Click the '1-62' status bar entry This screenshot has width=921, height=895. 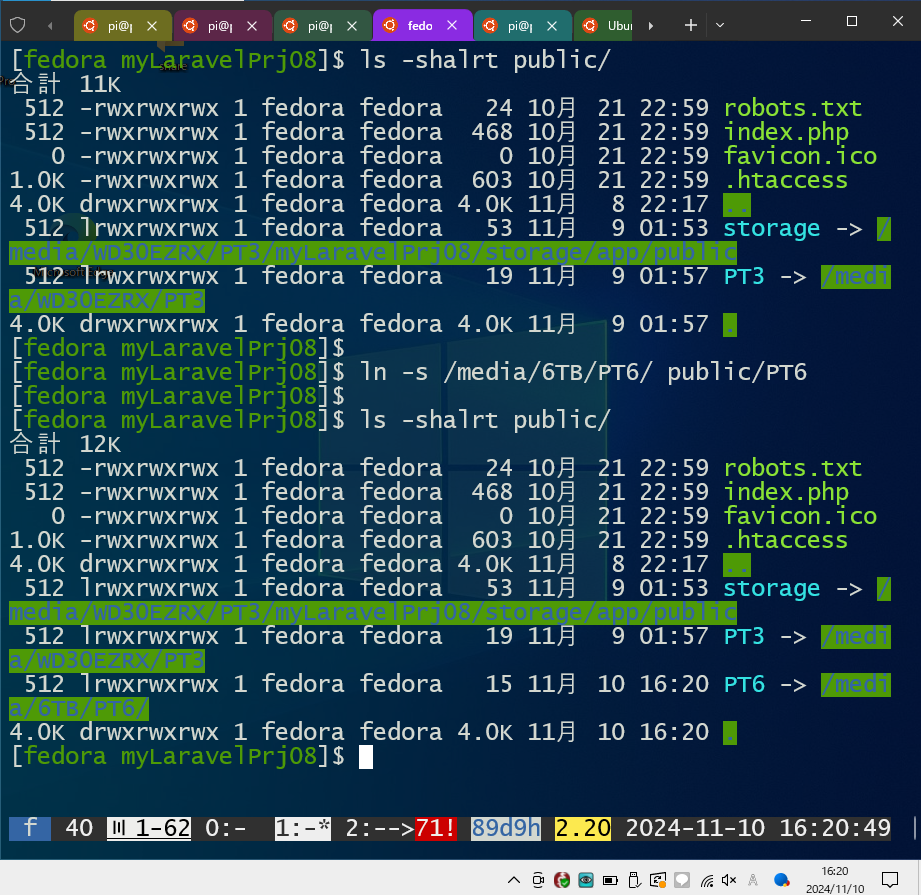(x=149, y=828)
